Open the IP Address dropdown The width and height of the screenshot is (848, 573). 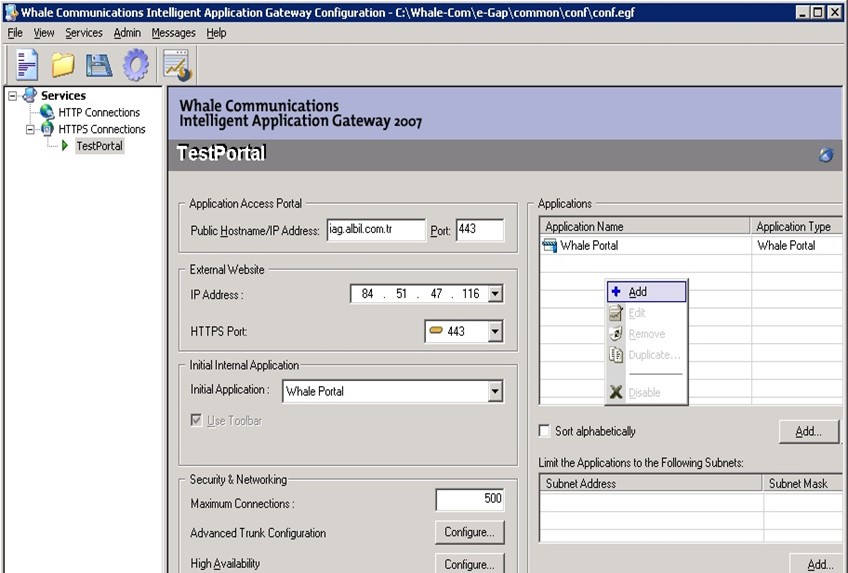click(495, 294)
